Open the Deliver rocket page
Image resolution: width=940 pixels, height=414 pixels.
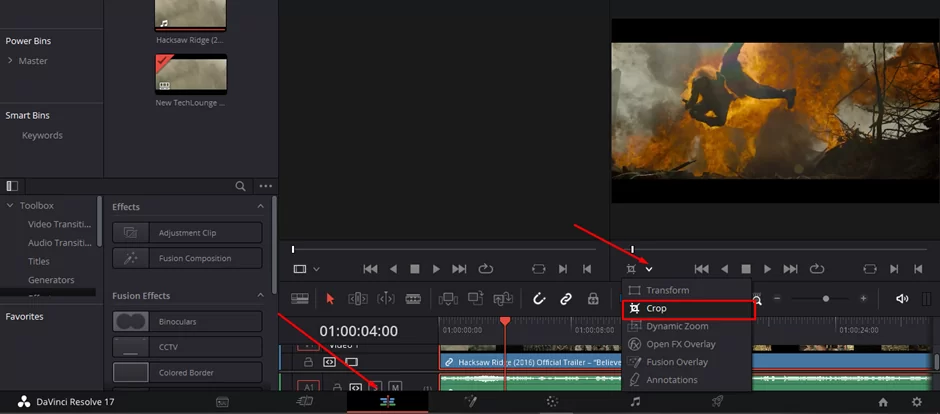tap(717, 402)
